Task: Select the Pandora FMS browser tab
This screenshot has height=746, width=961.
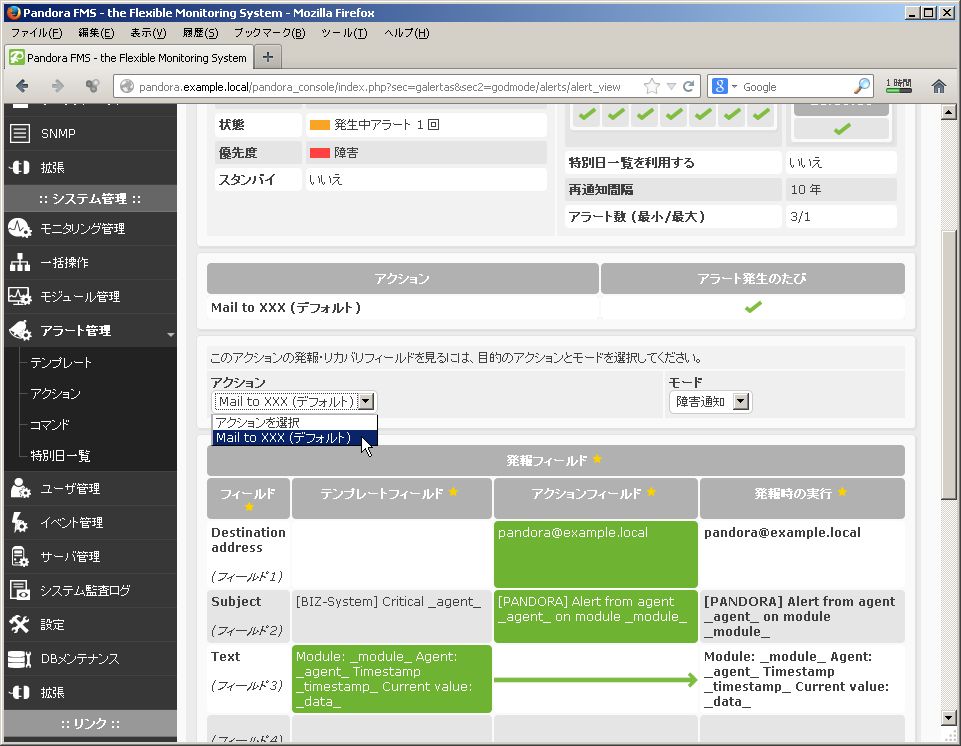Action: tap(127, 58)
